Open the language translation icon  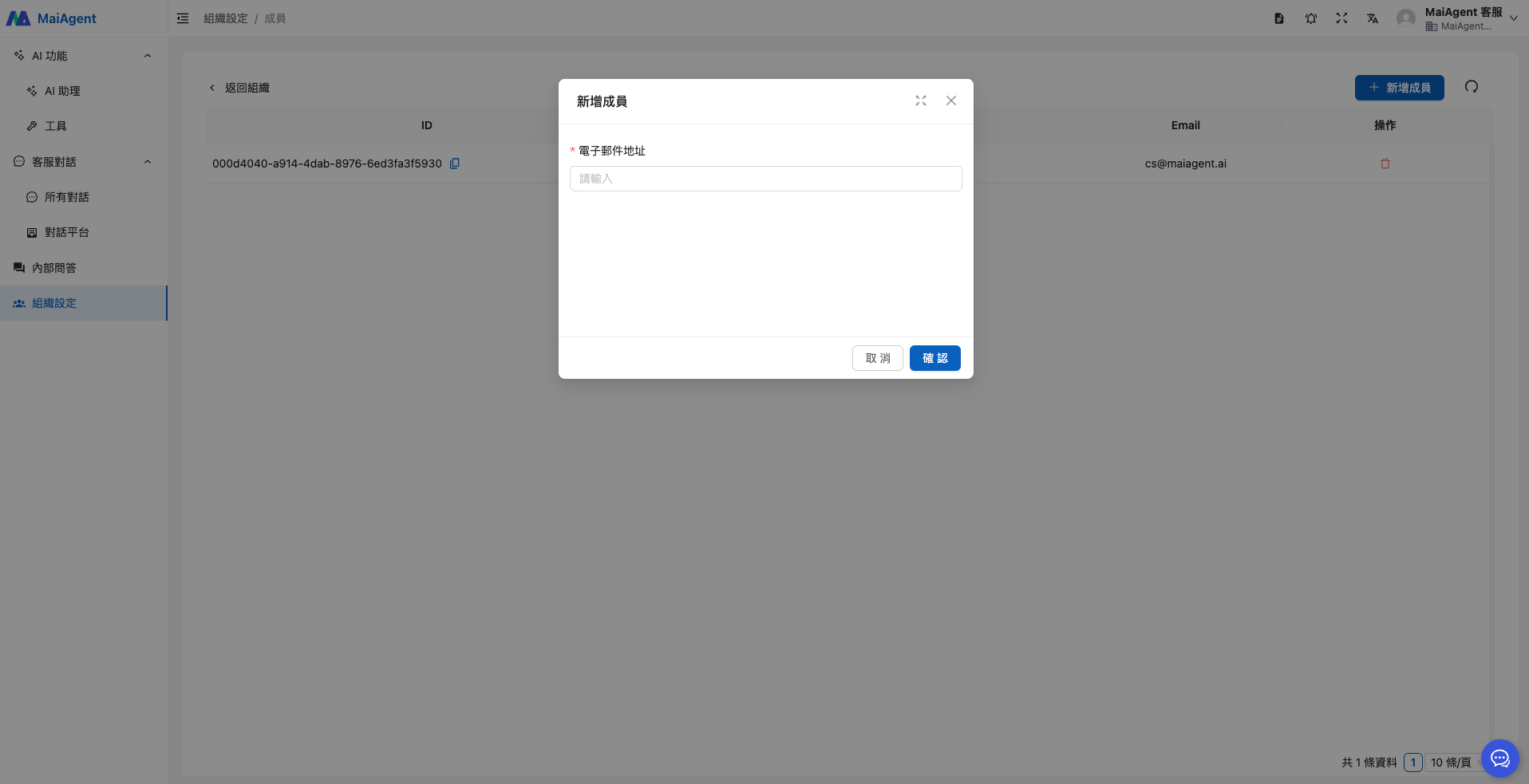pyautogui.click(x=1372, y=18)
